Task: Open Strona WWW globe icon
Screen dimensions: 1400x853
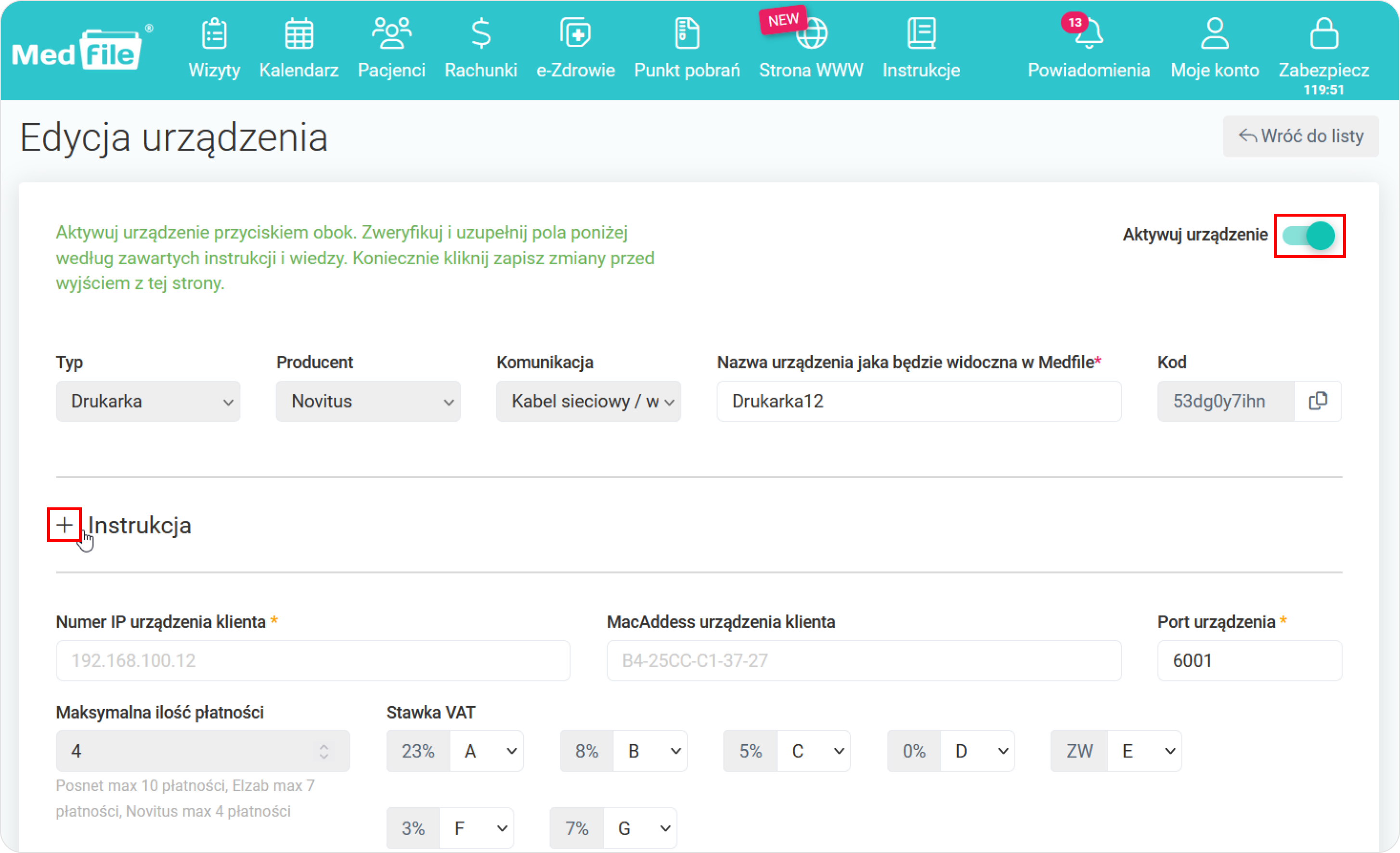Action: [x=811, y=33]
